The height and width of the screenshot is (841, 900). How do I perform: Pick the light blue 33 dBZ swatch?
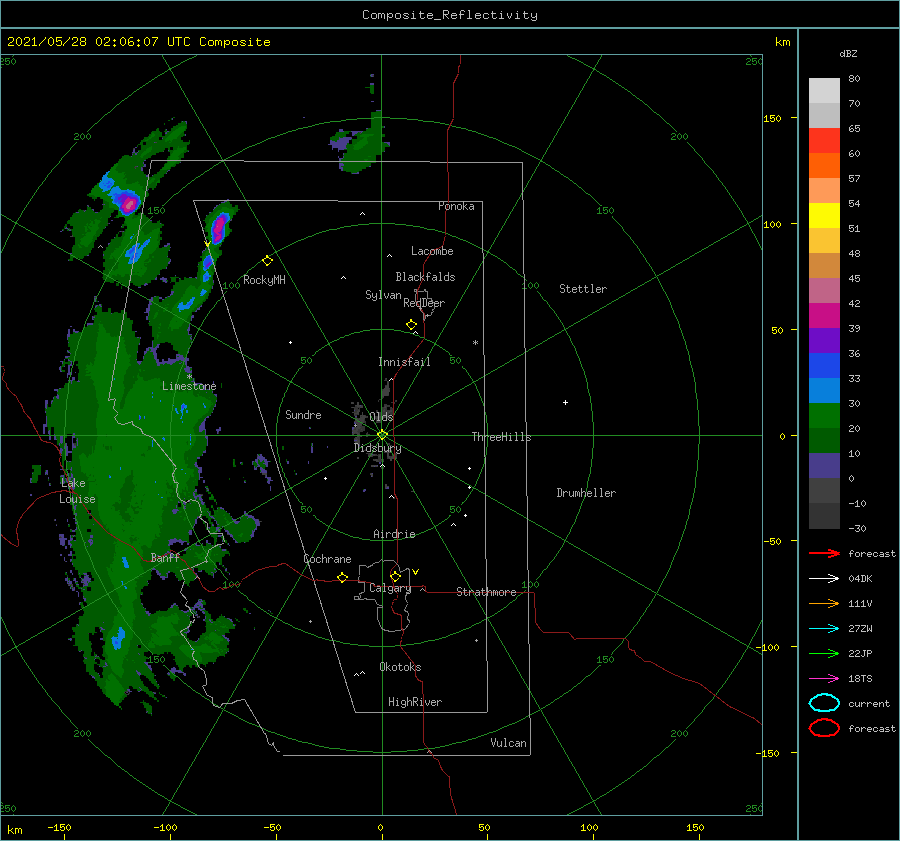tap(824, 390)
